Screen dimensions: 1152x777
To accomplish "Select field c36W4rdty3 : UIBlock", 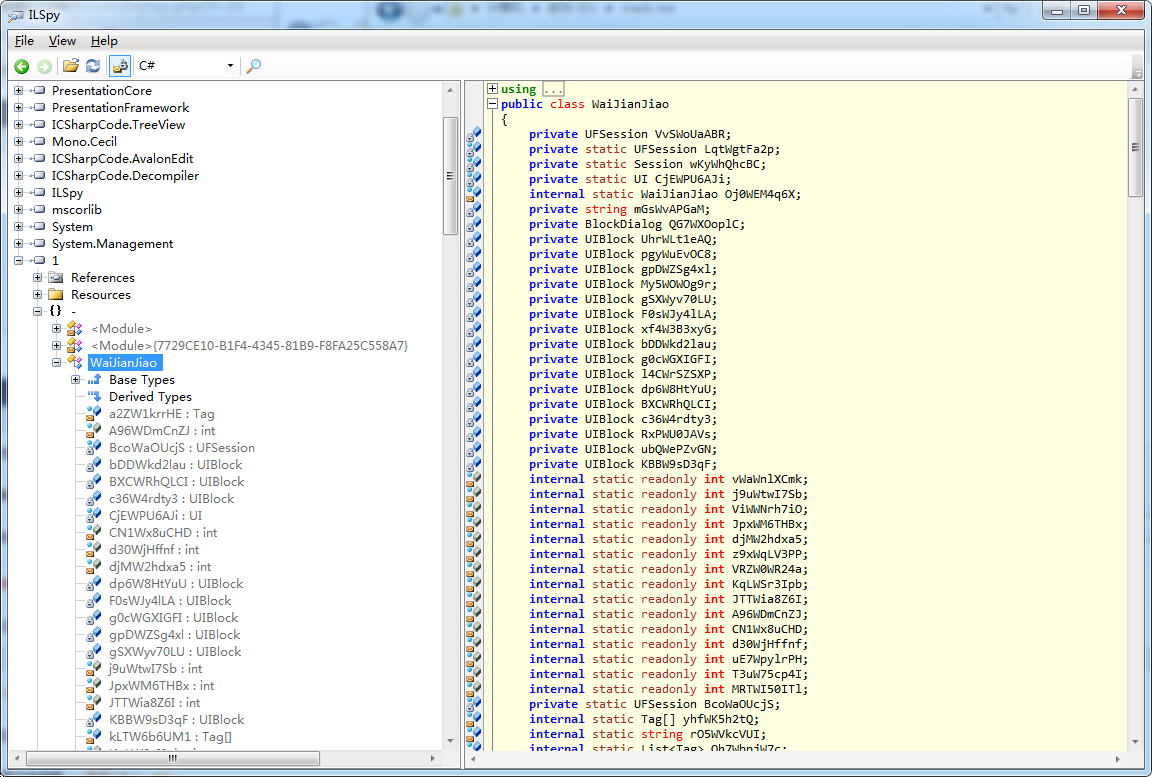I will (x=171, y=499).
